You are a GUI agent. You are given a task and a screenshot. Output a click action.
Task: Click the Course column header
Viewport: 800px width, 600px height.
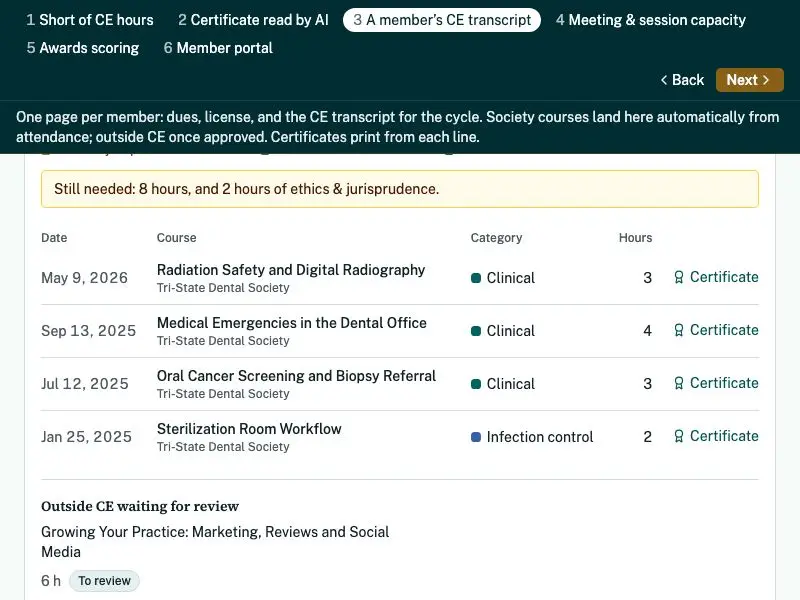(177, 238)
